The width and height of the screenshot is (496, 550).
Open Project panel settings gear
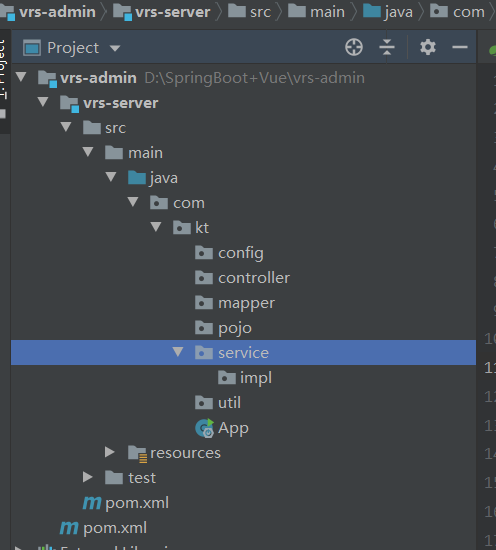pyautogui.click(x=428, y=47)
